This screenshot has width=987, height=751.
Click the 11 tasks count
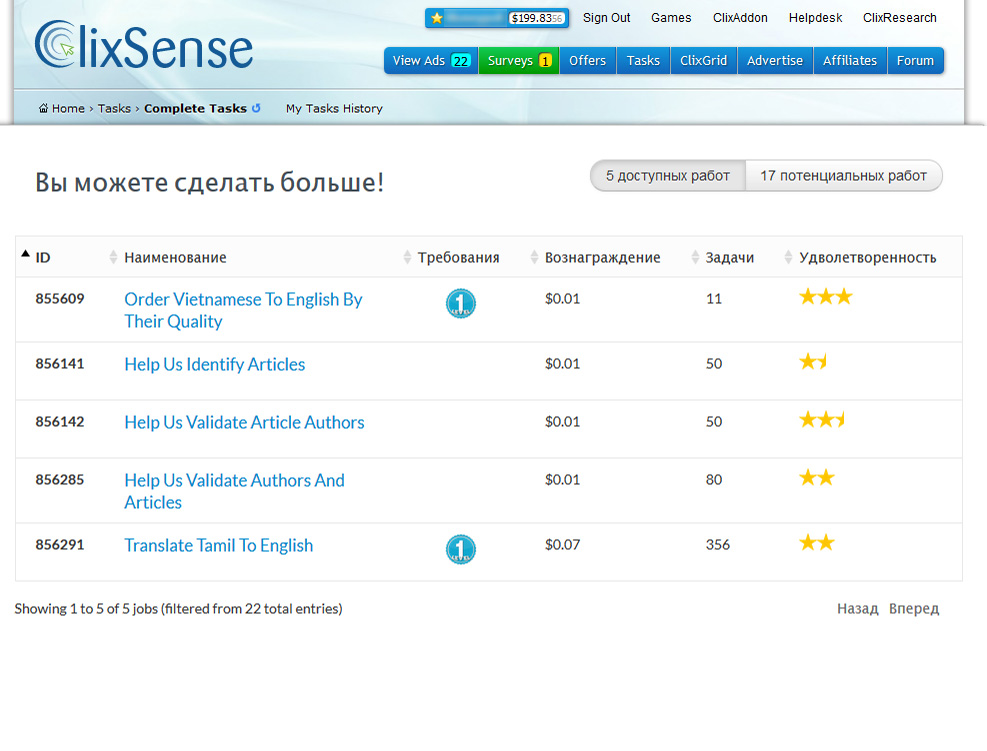(x=714, y=298)
